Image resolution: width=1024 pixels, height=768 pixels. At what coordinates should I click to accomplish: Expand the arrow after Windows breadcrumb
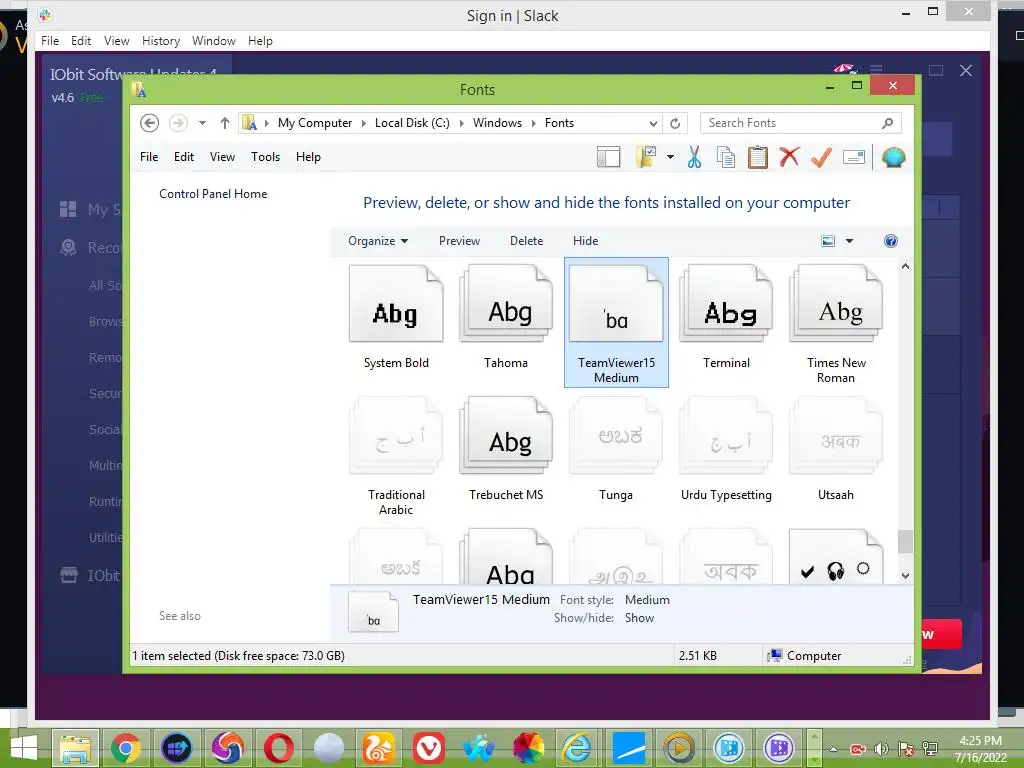pos(534,123)
